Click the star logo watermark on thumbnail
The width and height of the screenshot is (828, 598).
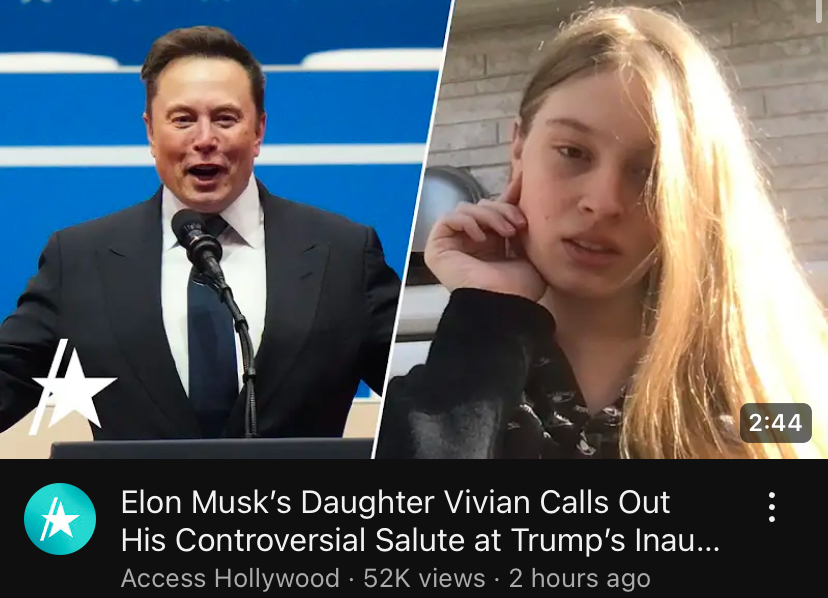tap(71, 387)
